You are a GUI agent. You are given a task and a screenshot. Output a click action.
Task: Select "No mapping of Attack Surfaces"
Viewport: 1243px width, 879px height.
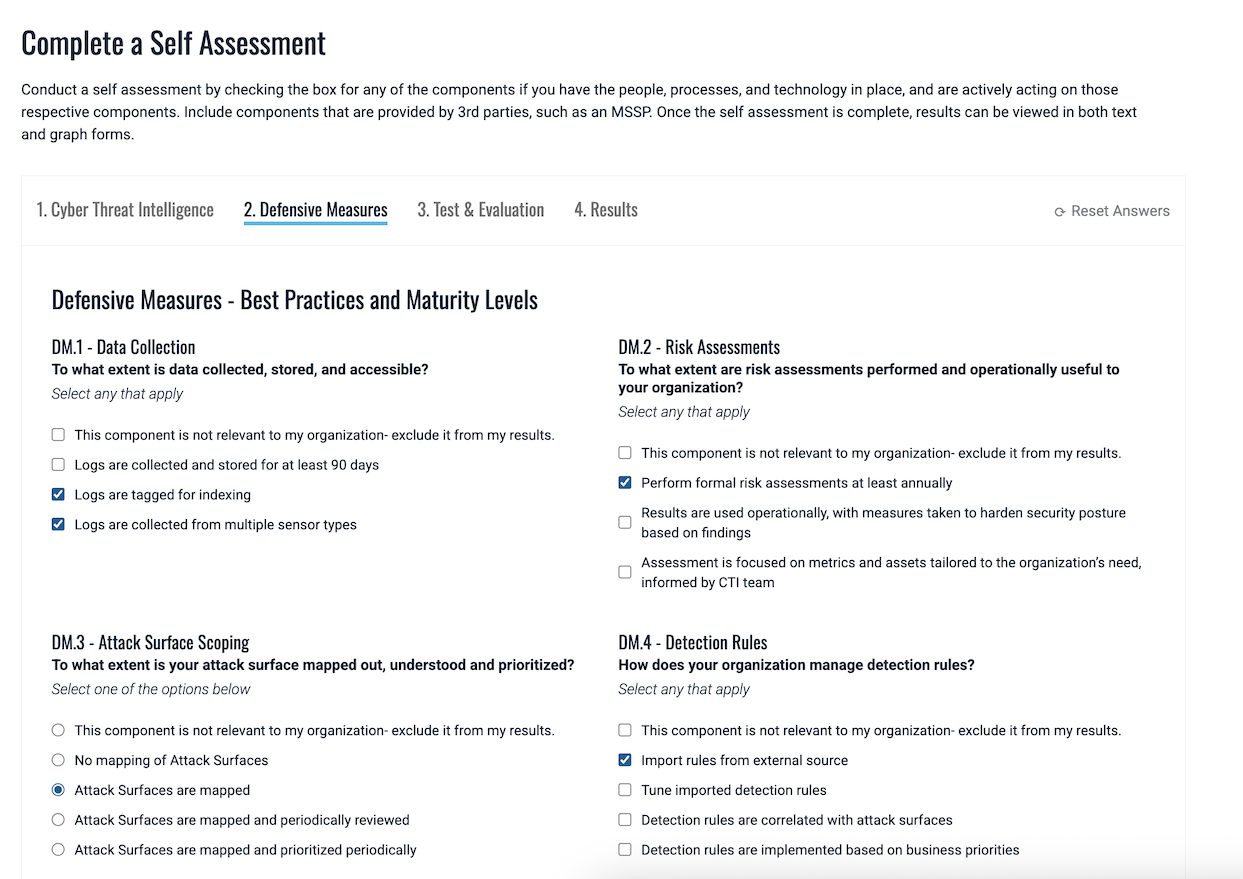[57, 760]
